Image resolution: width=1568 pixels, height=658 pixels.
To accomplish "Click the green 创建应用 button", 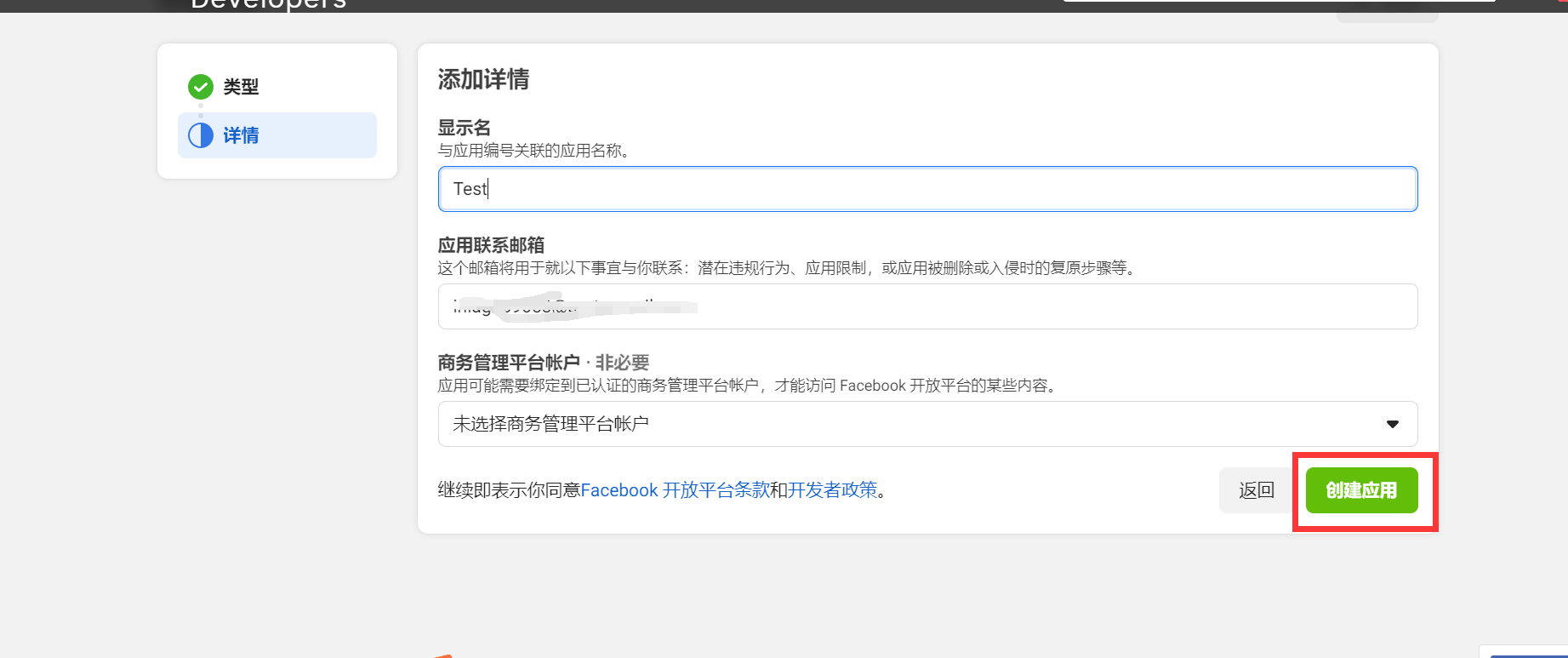I will point(1361,490).
